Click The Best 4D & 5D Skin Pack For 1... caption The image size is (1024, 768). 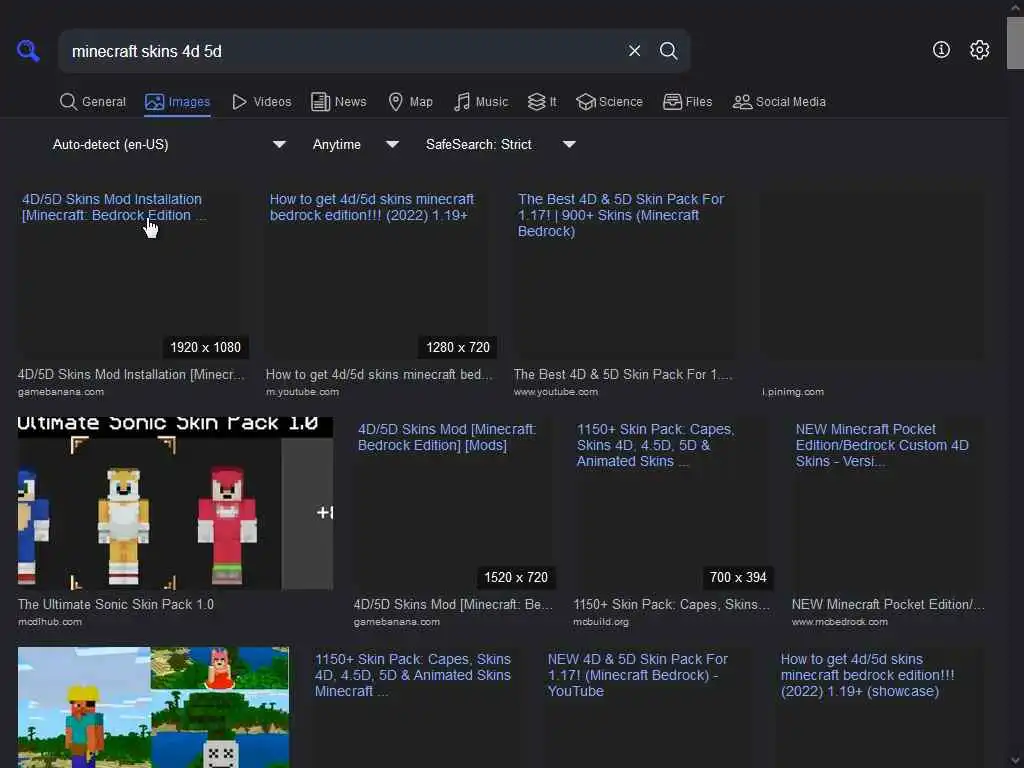tap(623, 374)
